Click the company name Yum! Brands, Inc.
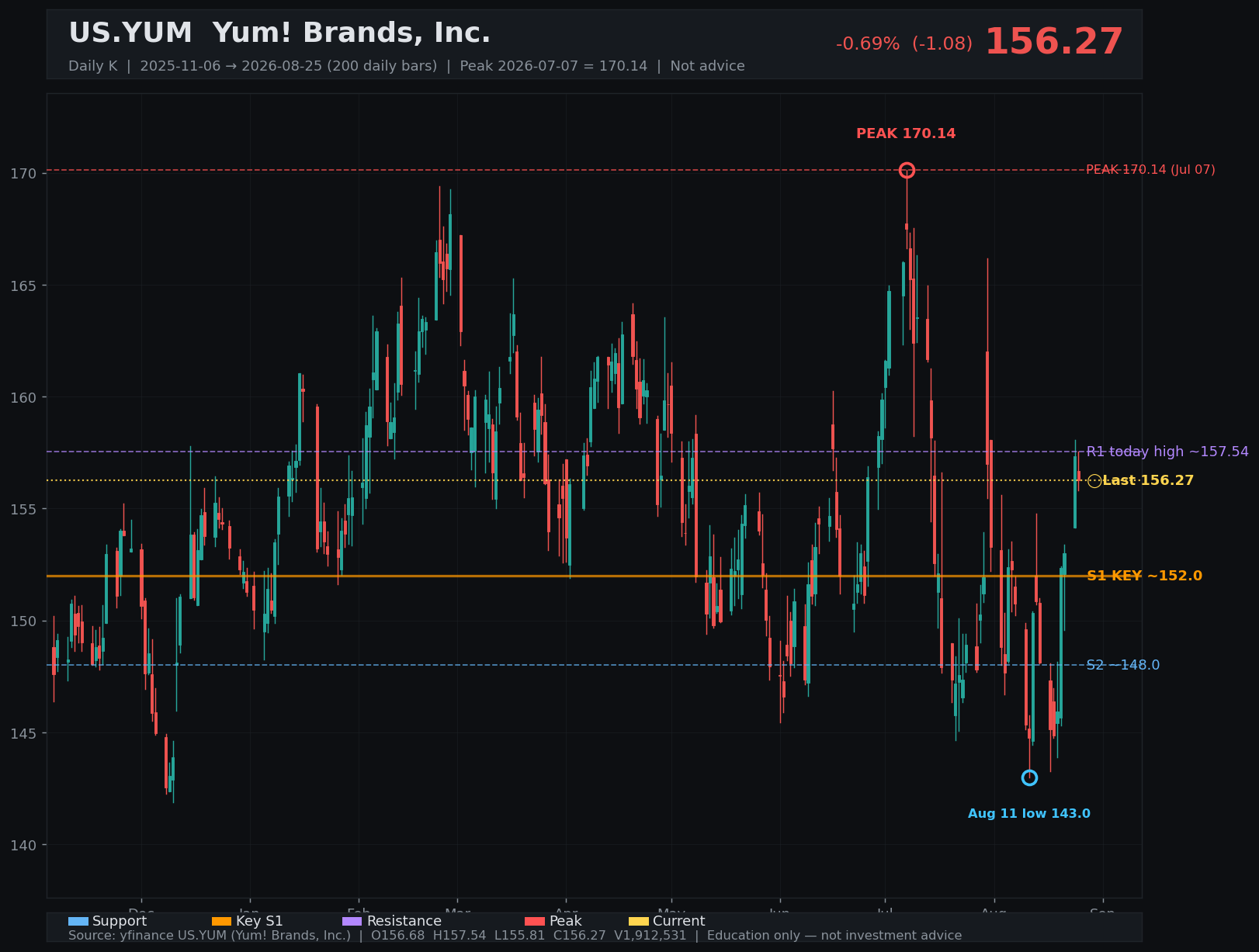The height and width of the screenshot is (952, 1259). [352, 33]
